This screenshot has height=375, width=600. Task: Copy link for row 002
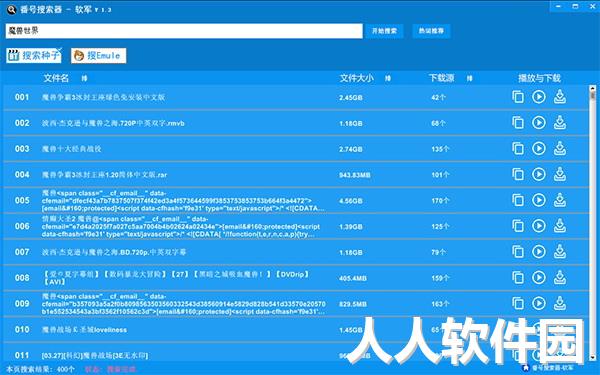click(x=518, y=123)
